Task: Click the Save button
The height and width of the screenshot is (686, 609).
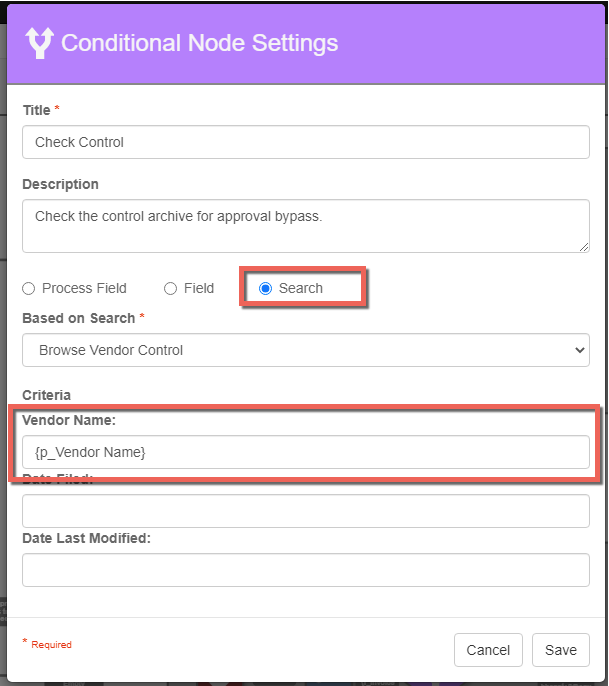Action: 560,650
